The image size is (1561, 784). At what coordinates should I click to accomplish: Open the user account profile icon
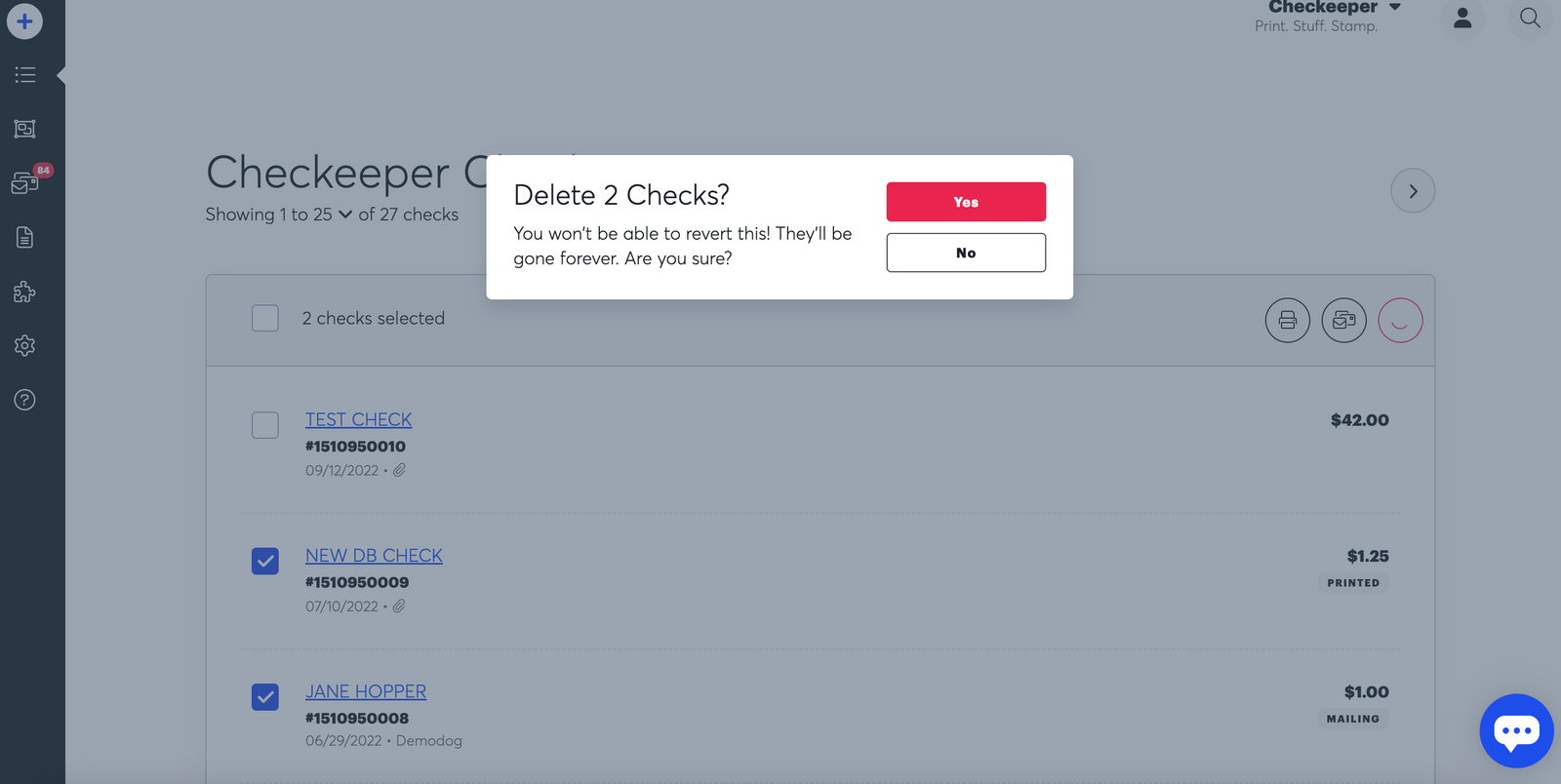[1462, 18]
